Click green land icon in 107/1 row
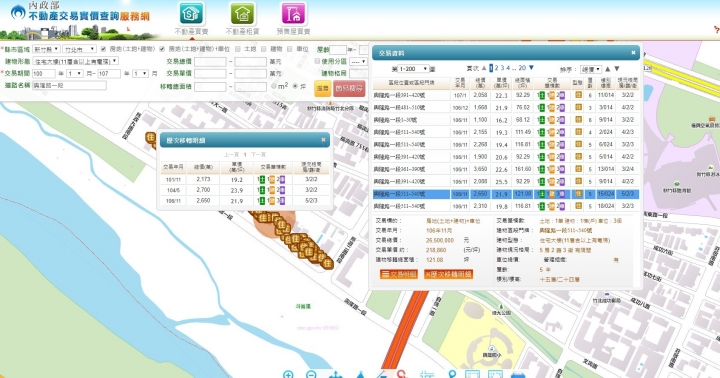Image resolution: width=720 pixels, height=378 pixels. (x=542, y=95)
